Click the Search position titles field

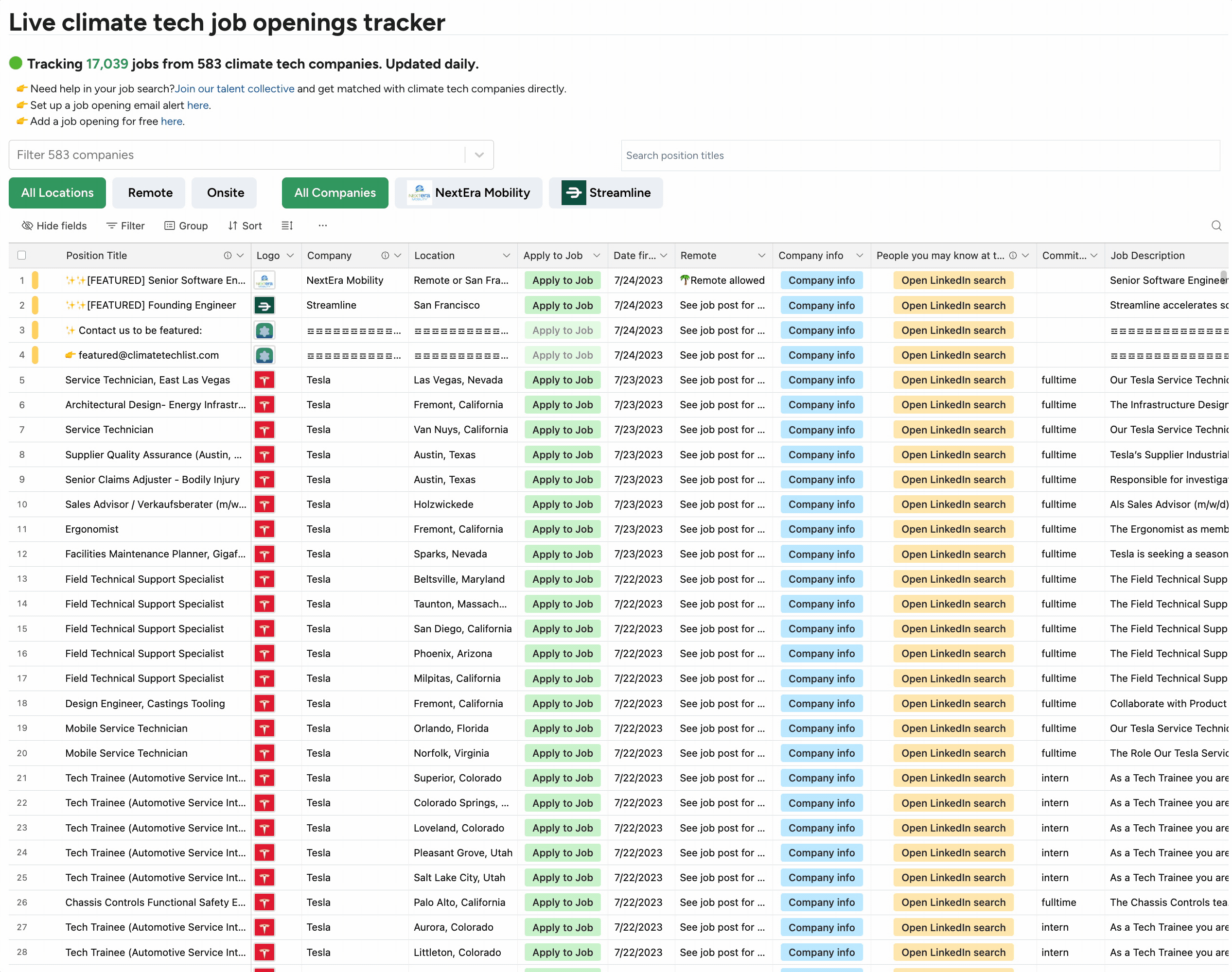(x=920, y=156)
